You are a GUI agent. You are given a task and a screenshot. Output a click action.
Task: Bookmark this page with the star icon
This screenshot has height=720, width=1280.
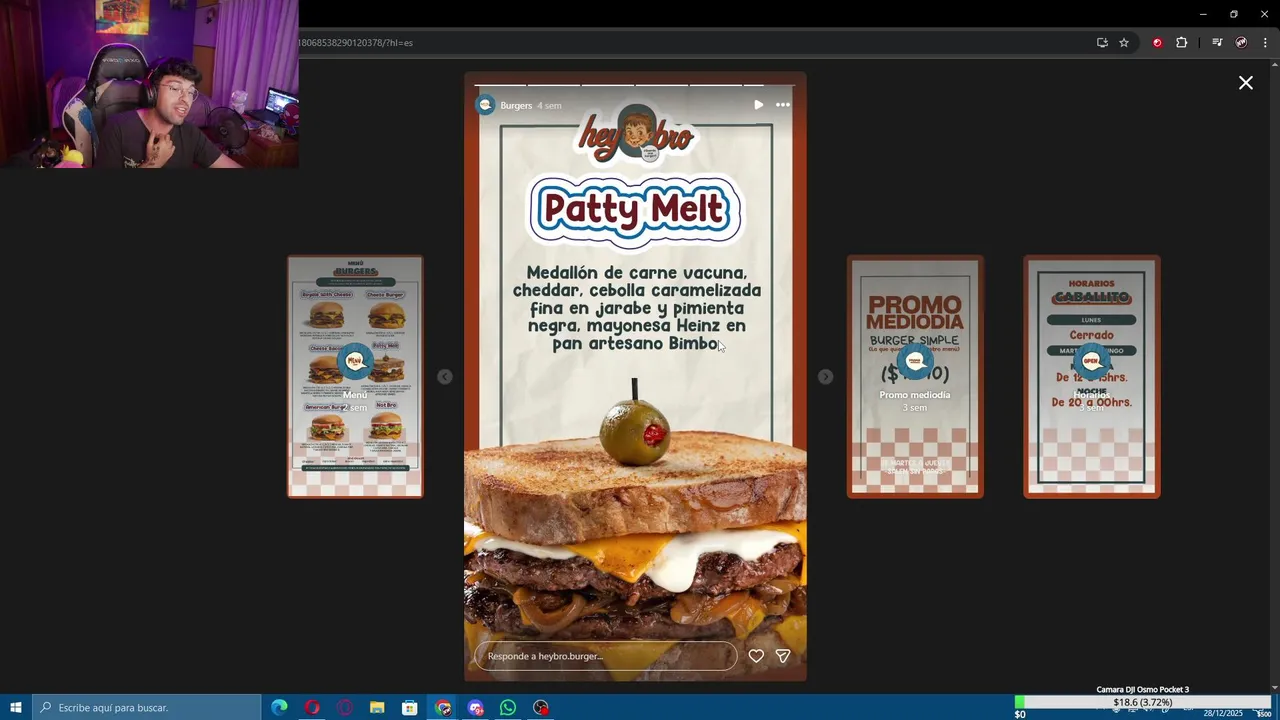(x=1124, y=43)
